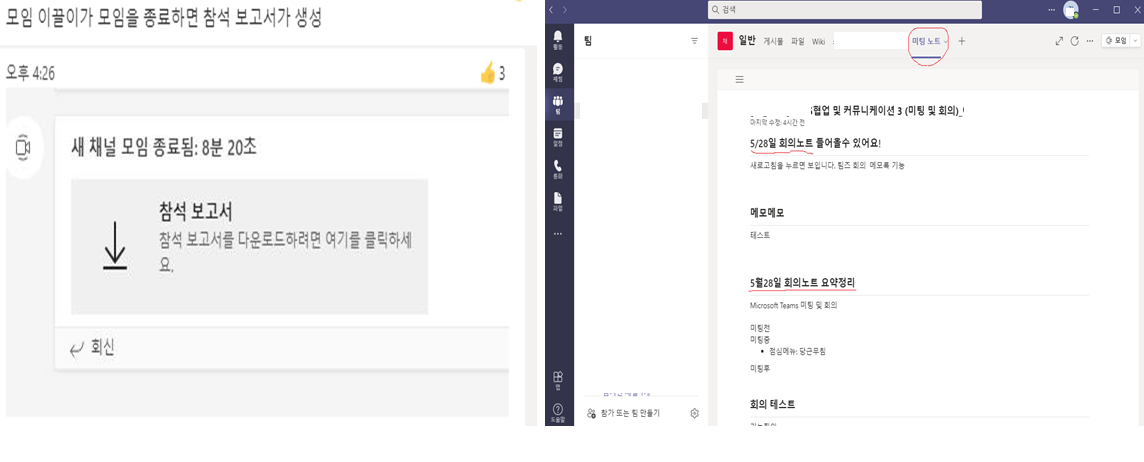The width and height of the screenshot is (1144, 462).
Task: Expand the tab with the diagonal-arrows icon
Action: [1059, 42]
